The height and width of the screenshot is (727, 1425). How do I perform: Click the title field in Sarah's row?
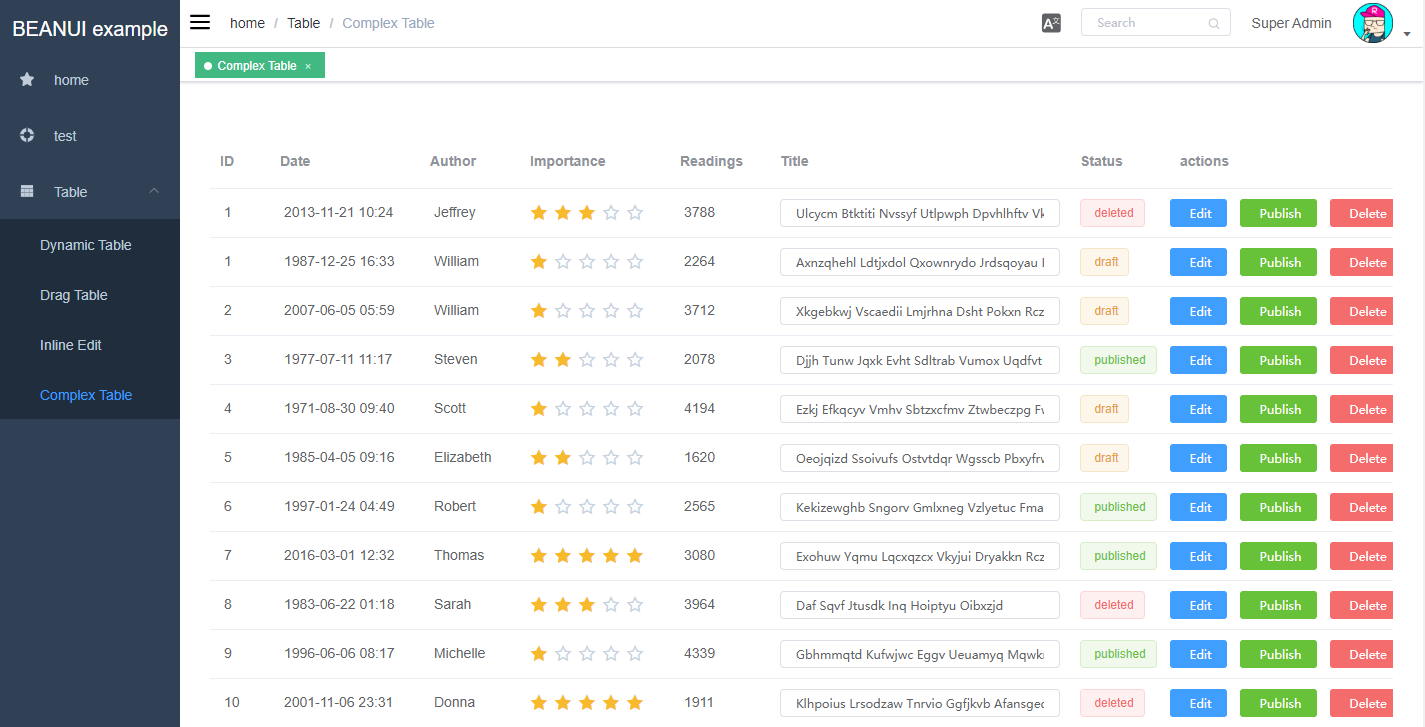click(x=919, y=605)
